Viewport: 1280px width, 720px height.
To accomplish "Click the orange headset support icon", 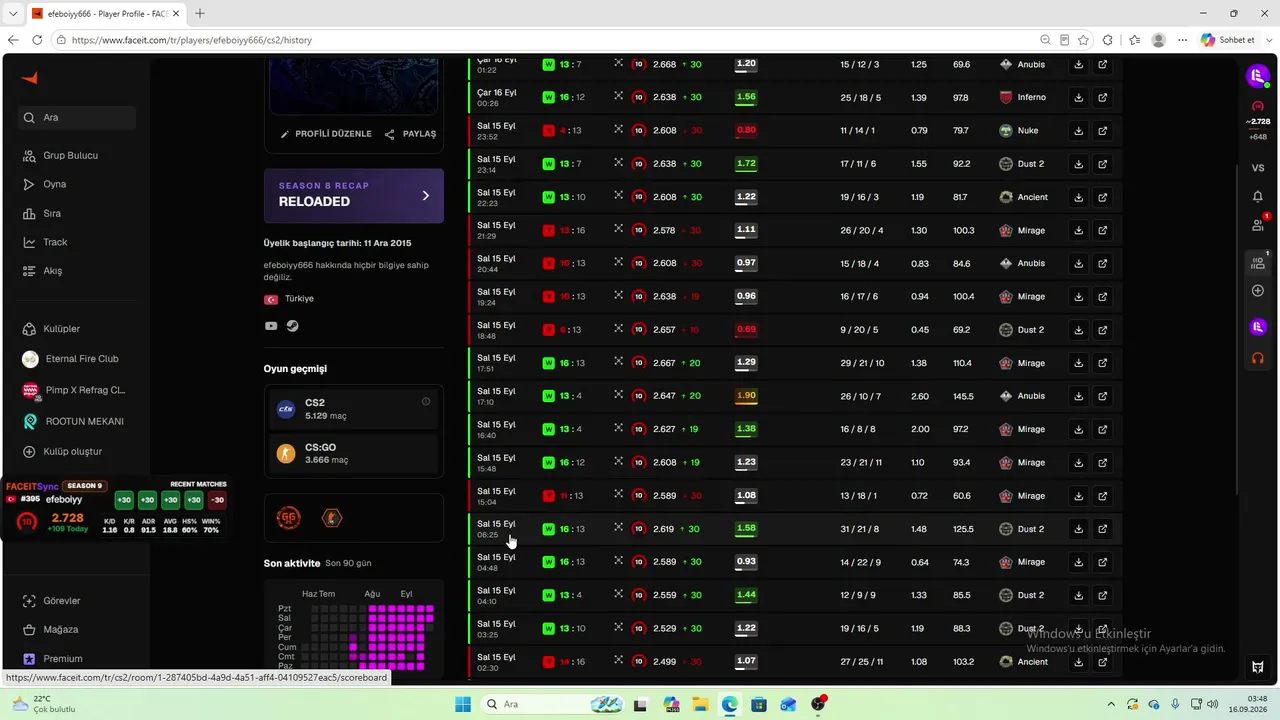I will point(1258,357).
